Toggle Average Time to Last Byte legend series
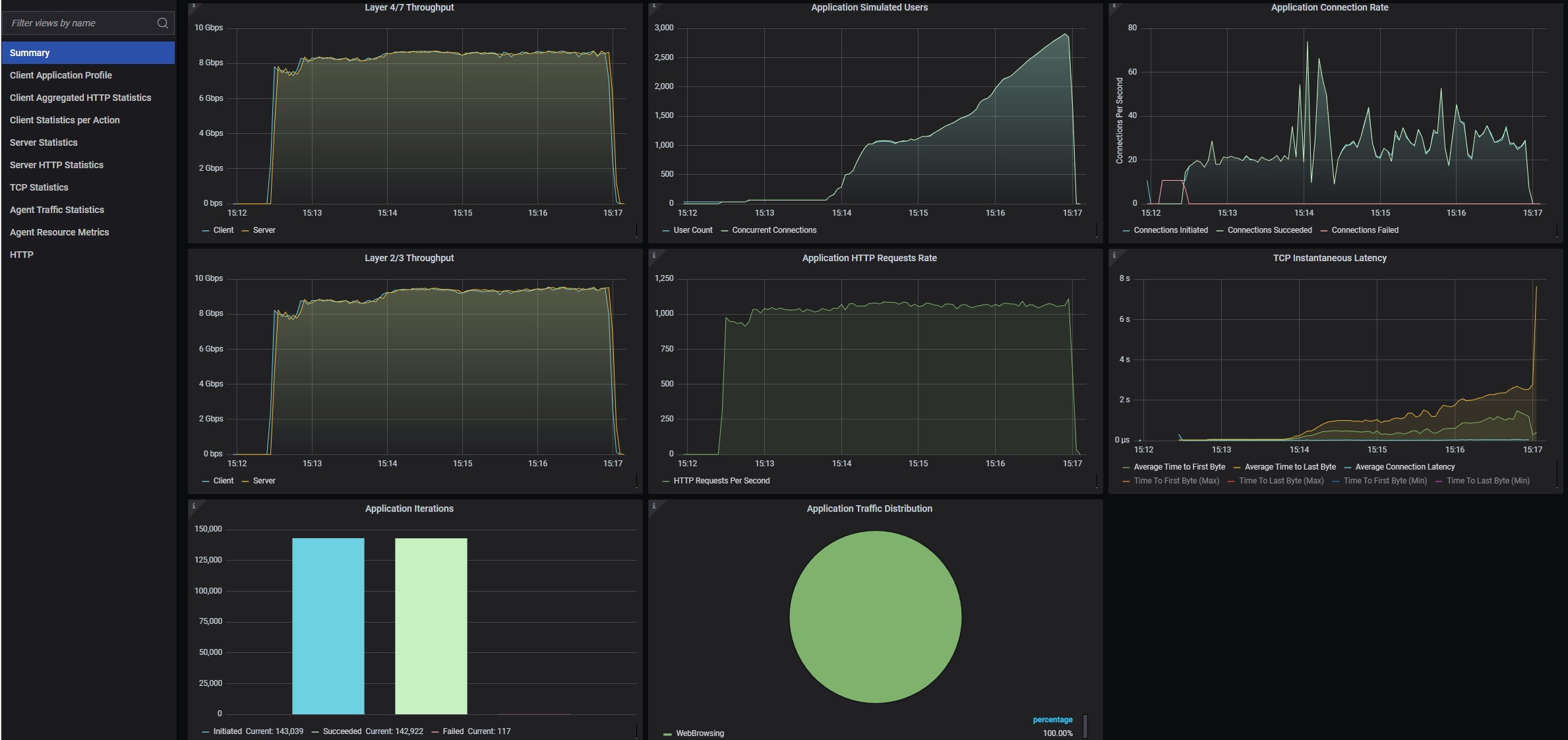This screenshot has height=740, width=1568. tap(1290, 467)
